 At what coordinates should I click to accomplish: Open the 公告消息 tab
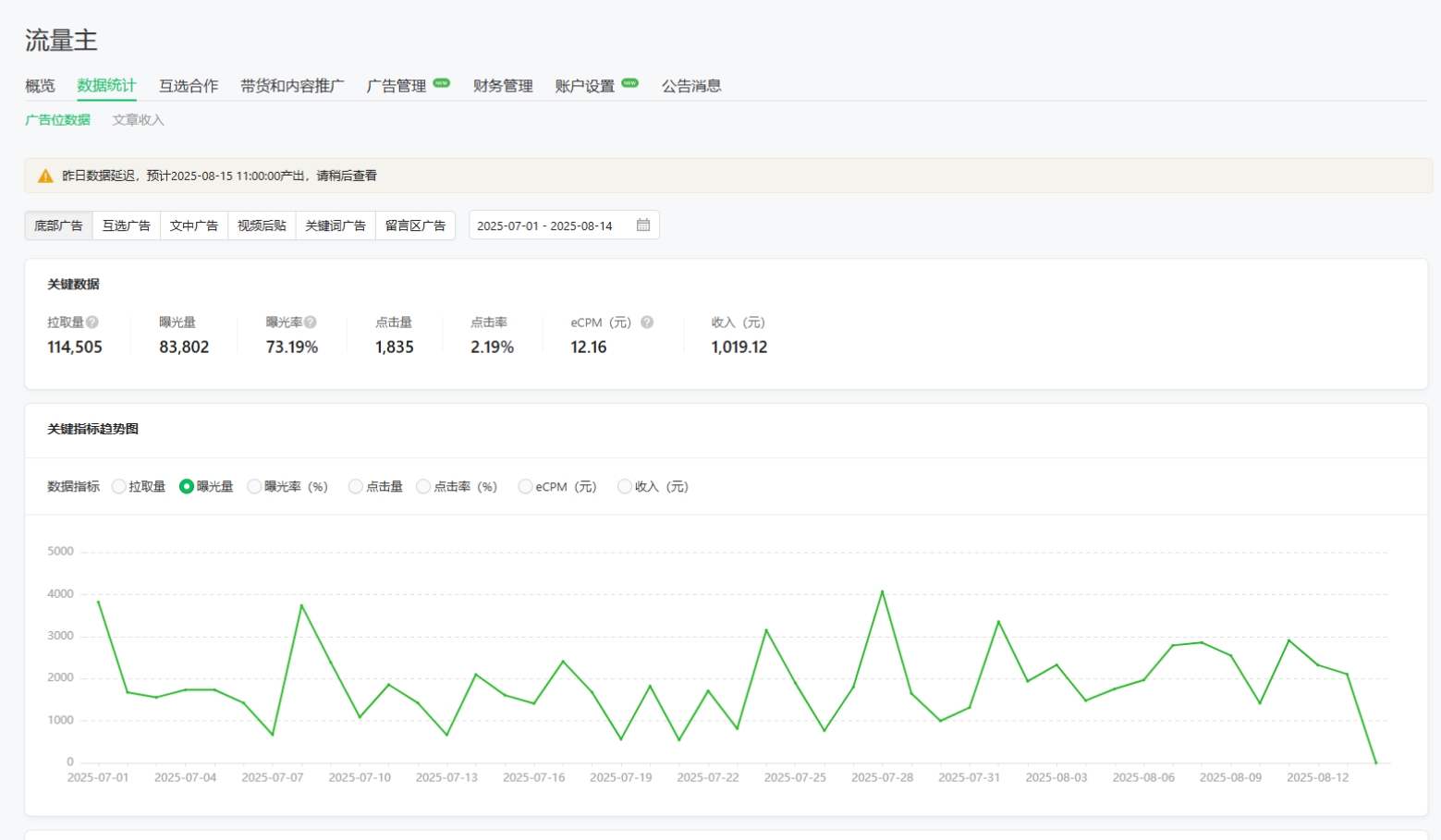[x=691, y=86]
